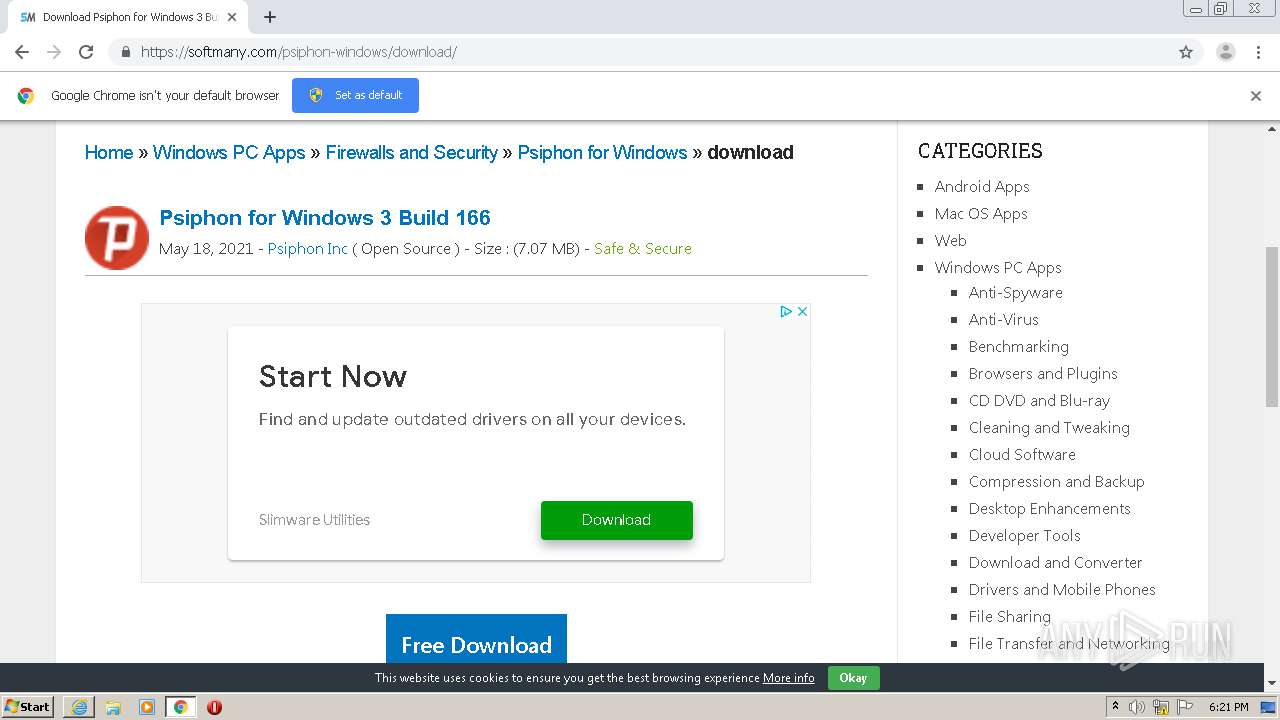Image resolution: width=1280 pixels, height=720 pixels.
Task: Click the red Opera-style taskbar icon
Action: point(214,707)
